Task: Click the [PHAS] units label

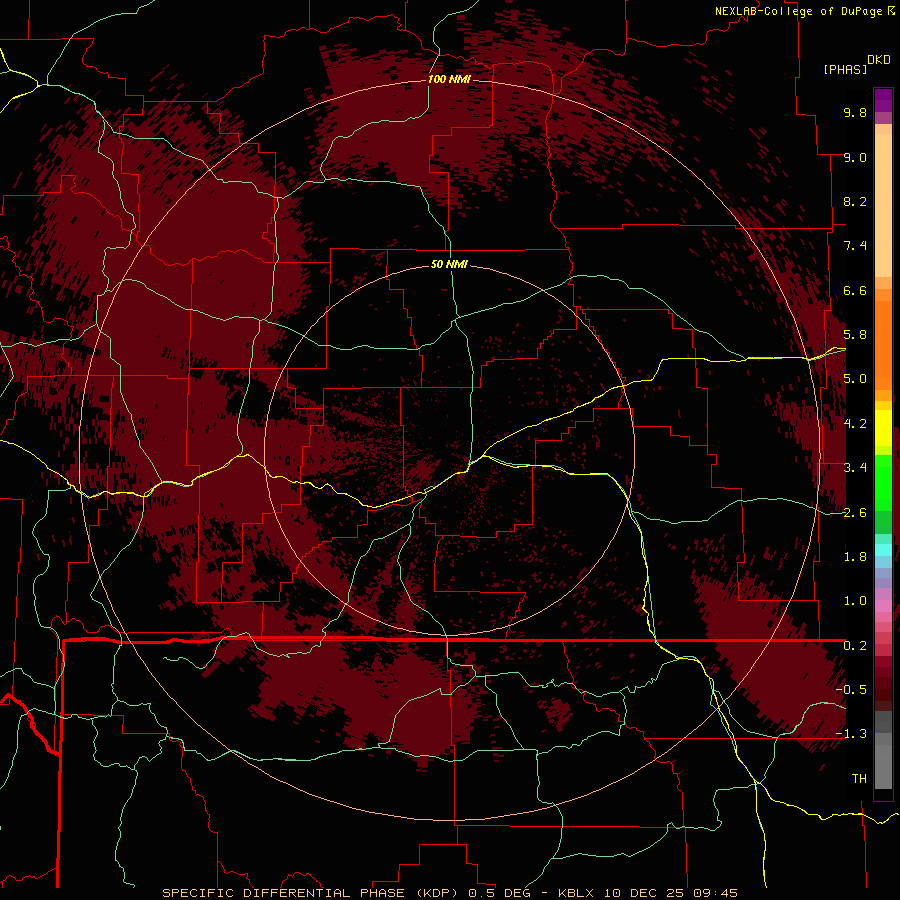Action: 845,70
